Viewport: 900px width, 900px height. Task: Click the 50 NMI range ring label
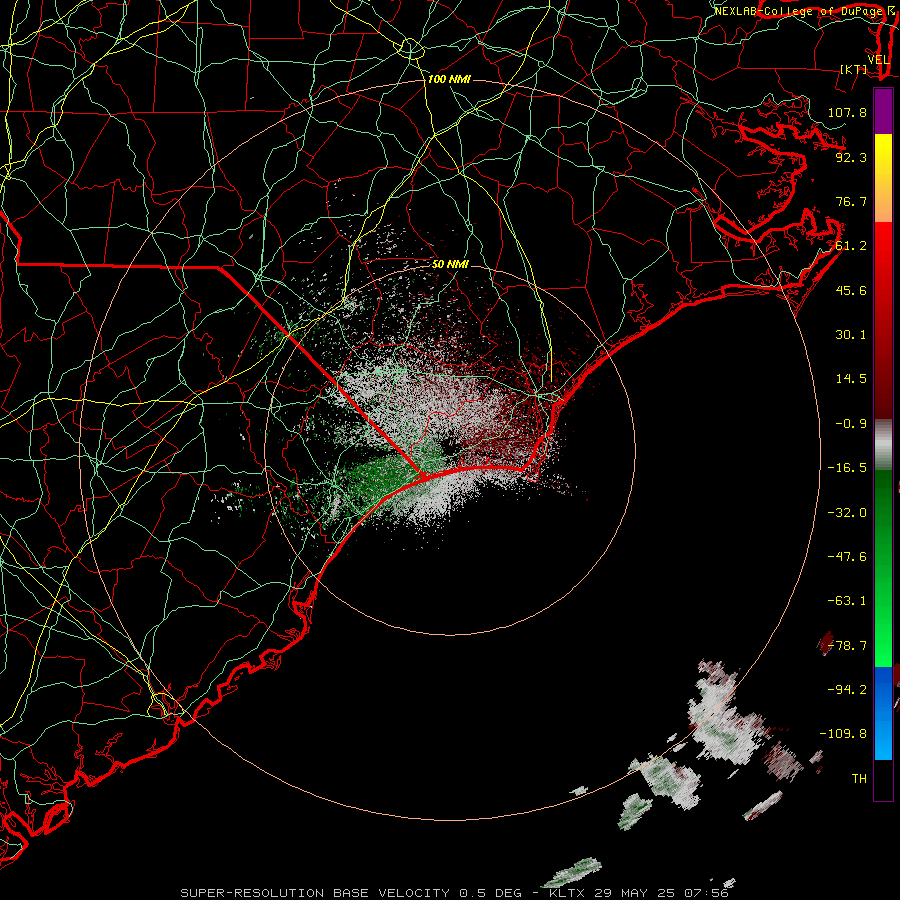coord(451,265)
